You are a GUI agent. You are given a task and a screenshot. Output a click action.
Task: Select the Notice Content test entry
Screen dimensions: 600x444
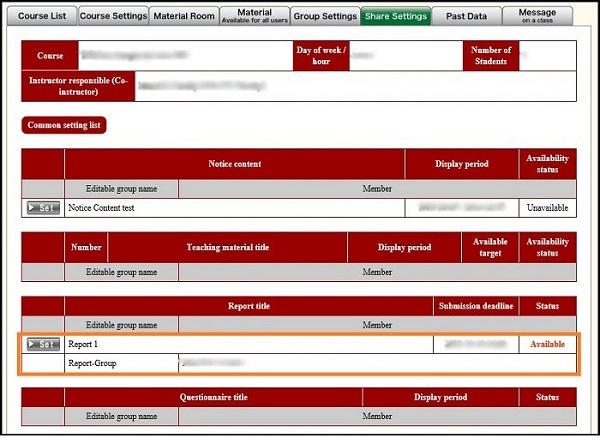[101, 208]
